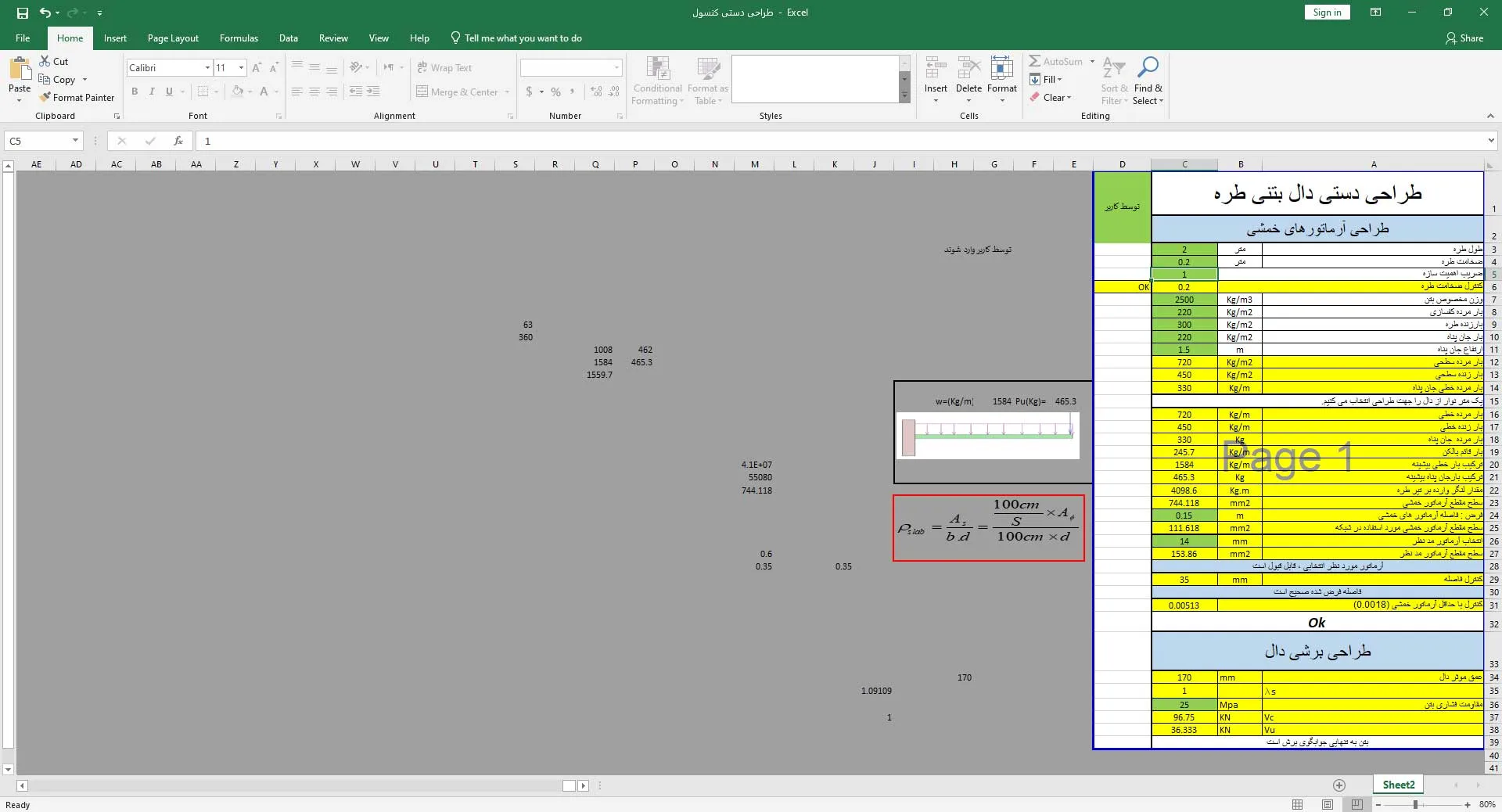Click the Share button
1502x812 pixels.
[x=1464, y=38]
